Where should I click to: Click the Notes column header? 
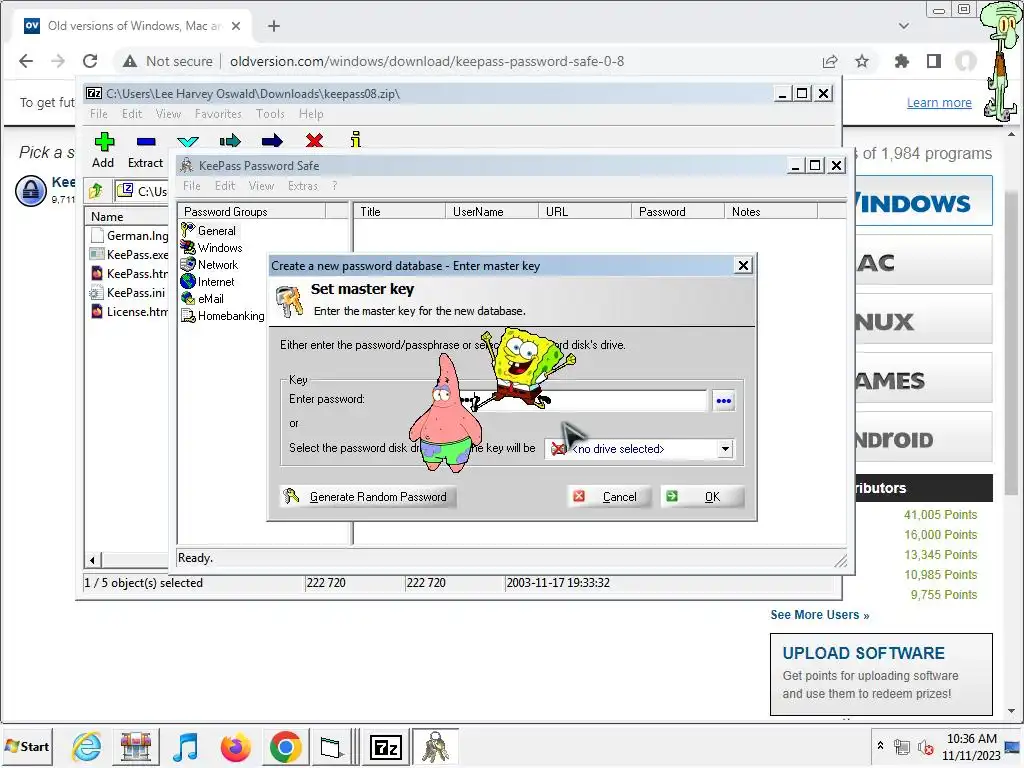771,212
